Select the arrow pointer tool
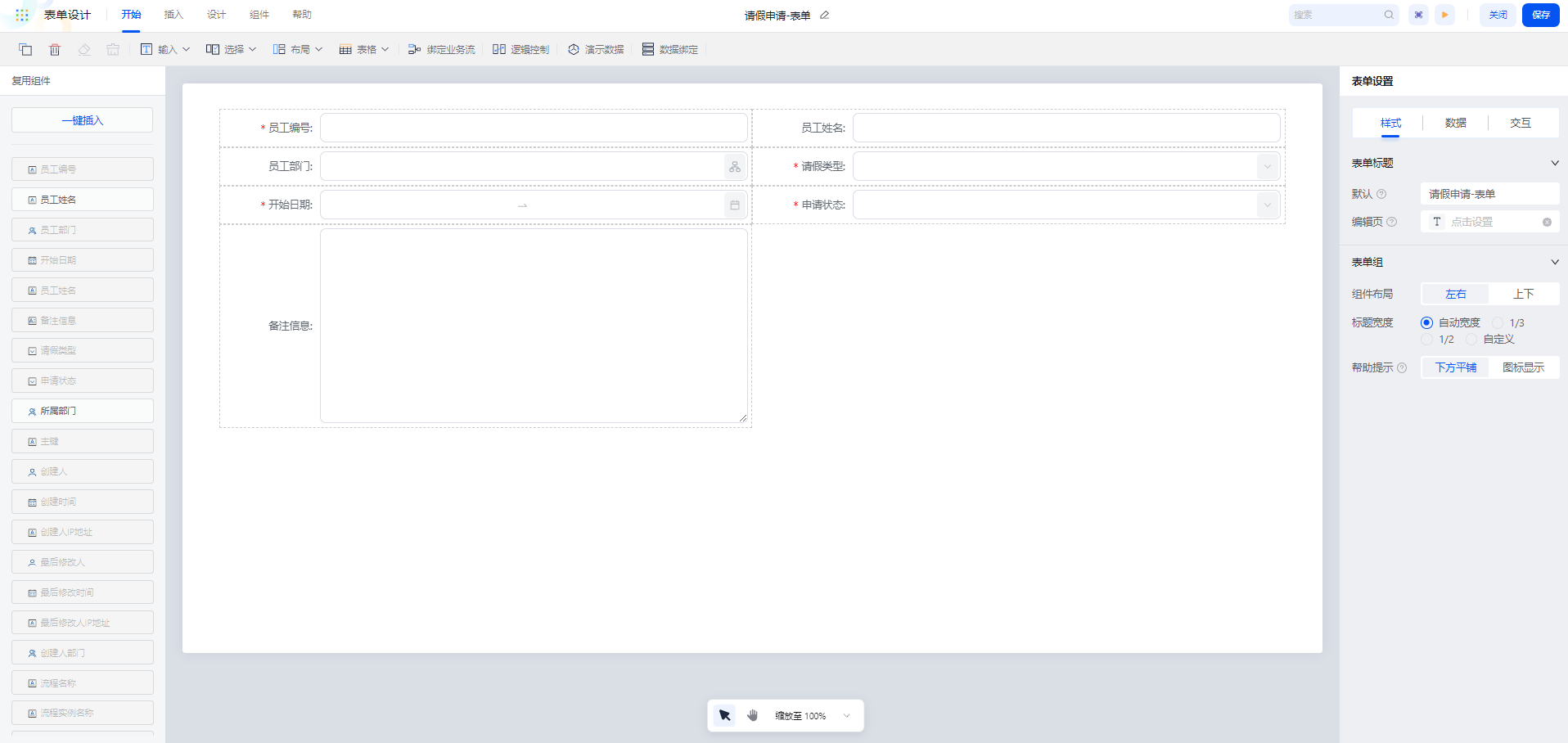1568x743 pixels. (x=724, y=715)
